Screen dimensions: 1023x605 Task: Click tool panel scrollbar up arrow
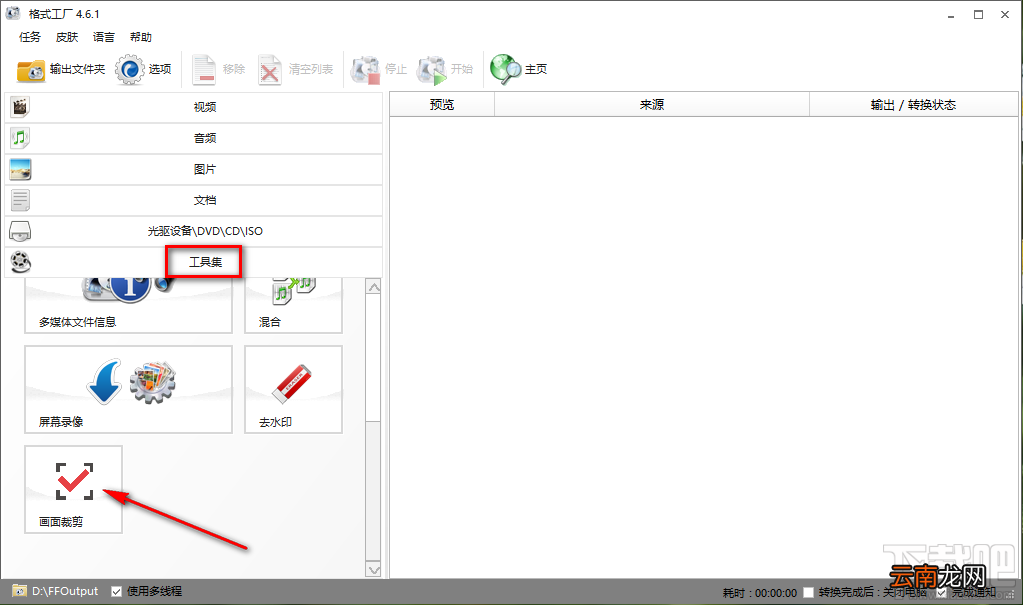373,287
